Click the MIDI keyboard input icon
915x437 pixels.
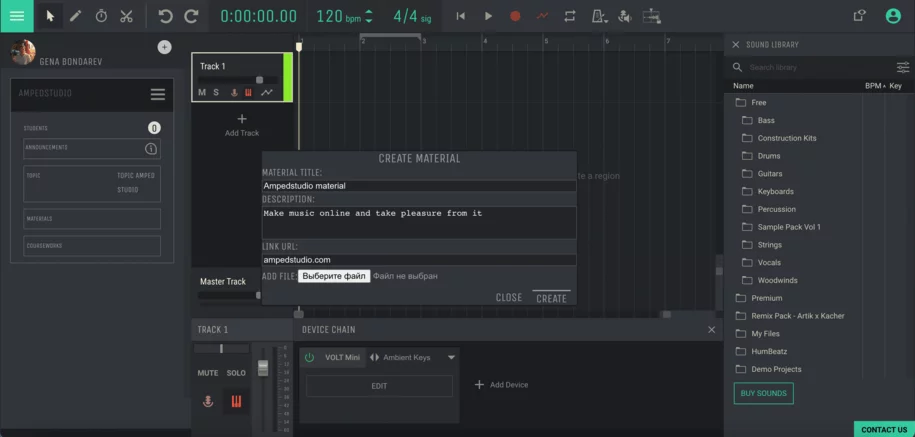tap(624, 16)
